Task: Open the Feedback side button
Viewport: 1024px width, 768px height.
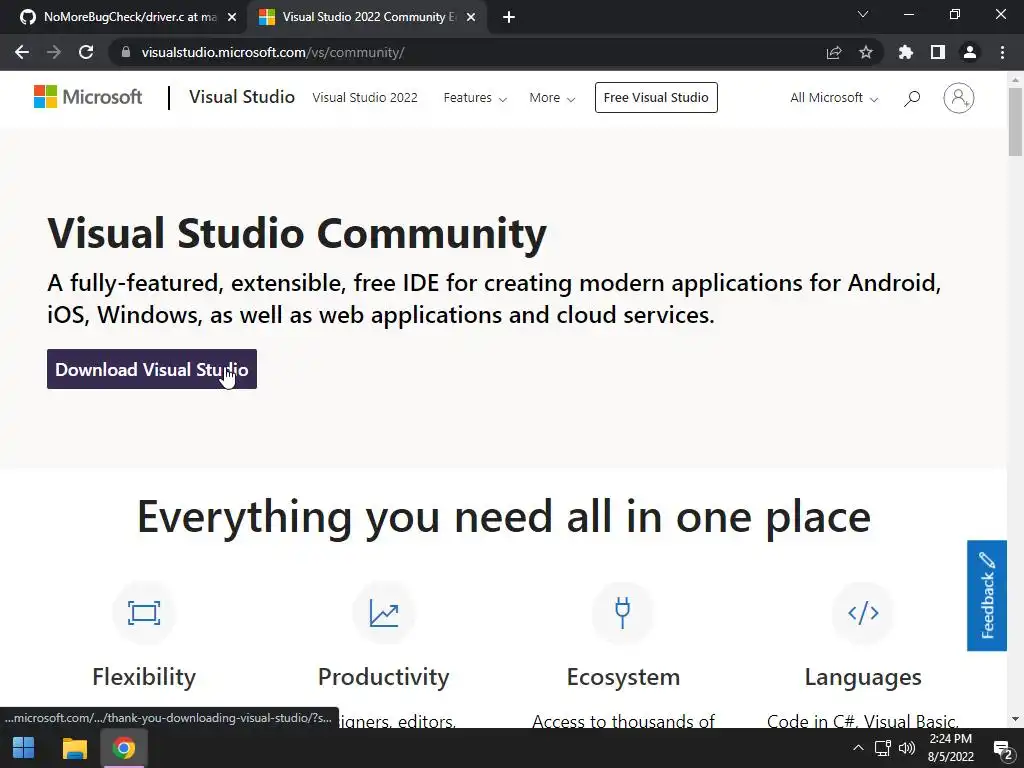Action: [987, 596]
